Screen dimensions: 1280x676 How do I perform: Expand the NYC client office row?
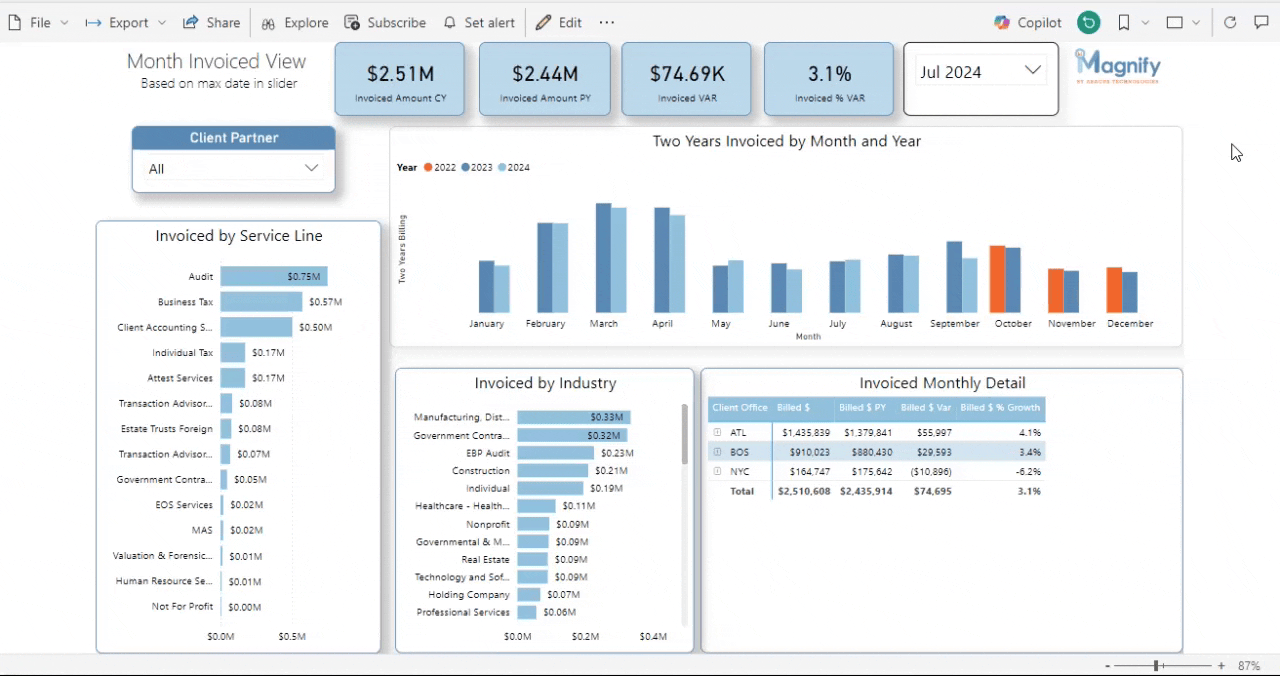coord(717,471)
